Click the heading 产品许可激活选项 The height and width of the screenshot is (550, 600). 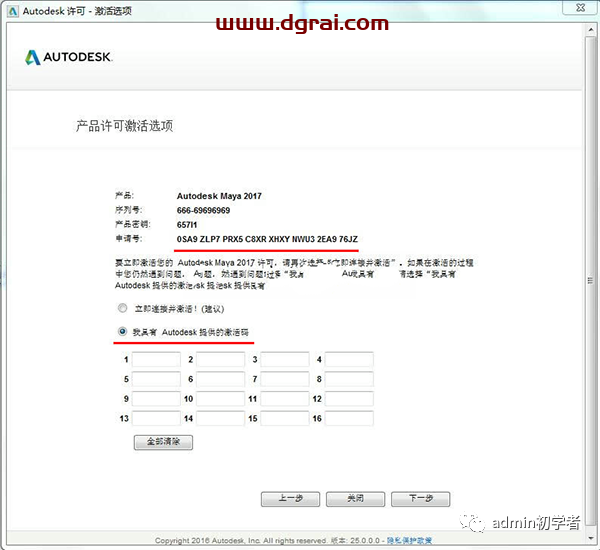click(124, 126)
